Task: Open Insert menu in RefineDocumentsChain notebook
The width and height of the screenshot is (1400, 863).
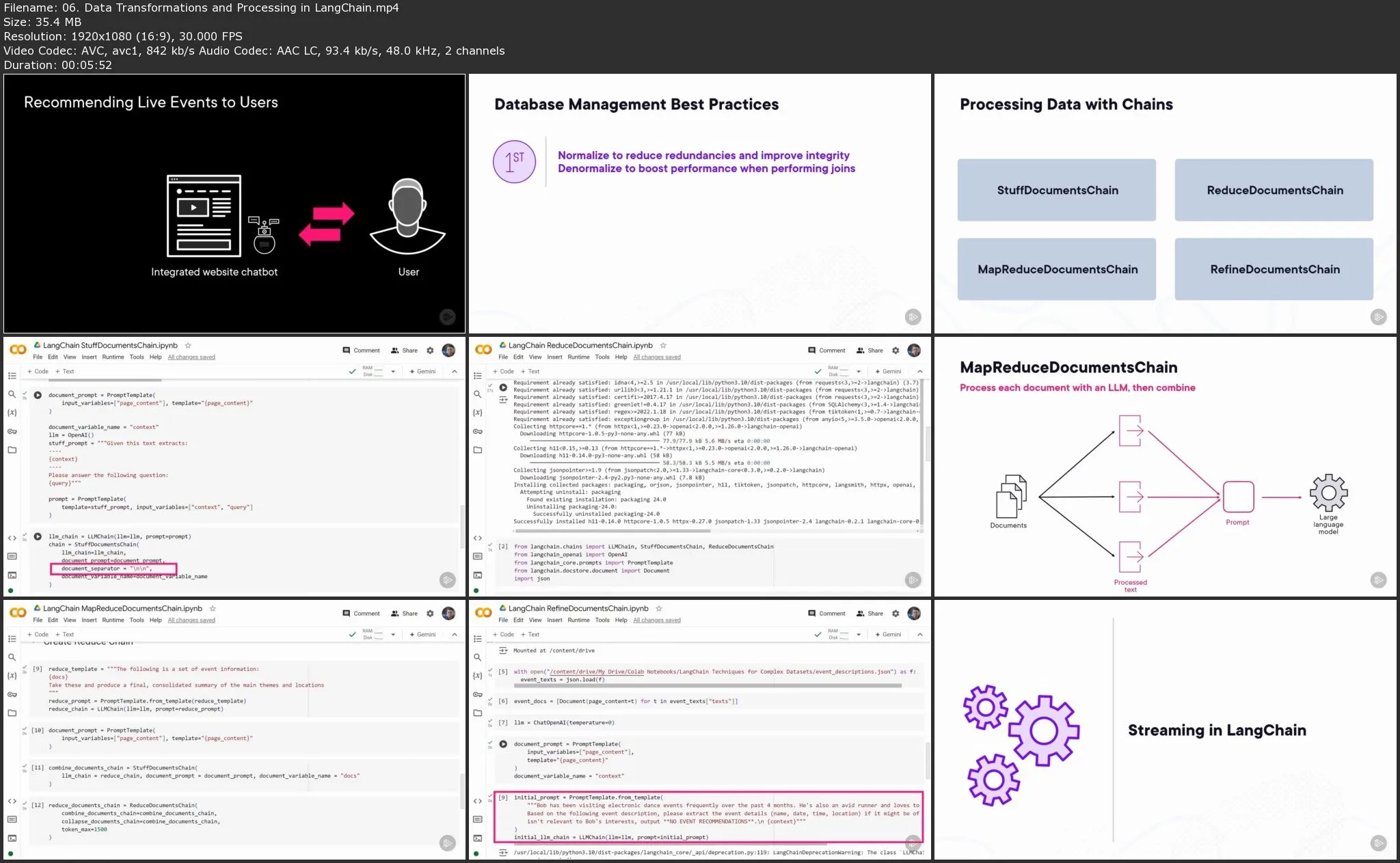Action: [x=554, y=620]
